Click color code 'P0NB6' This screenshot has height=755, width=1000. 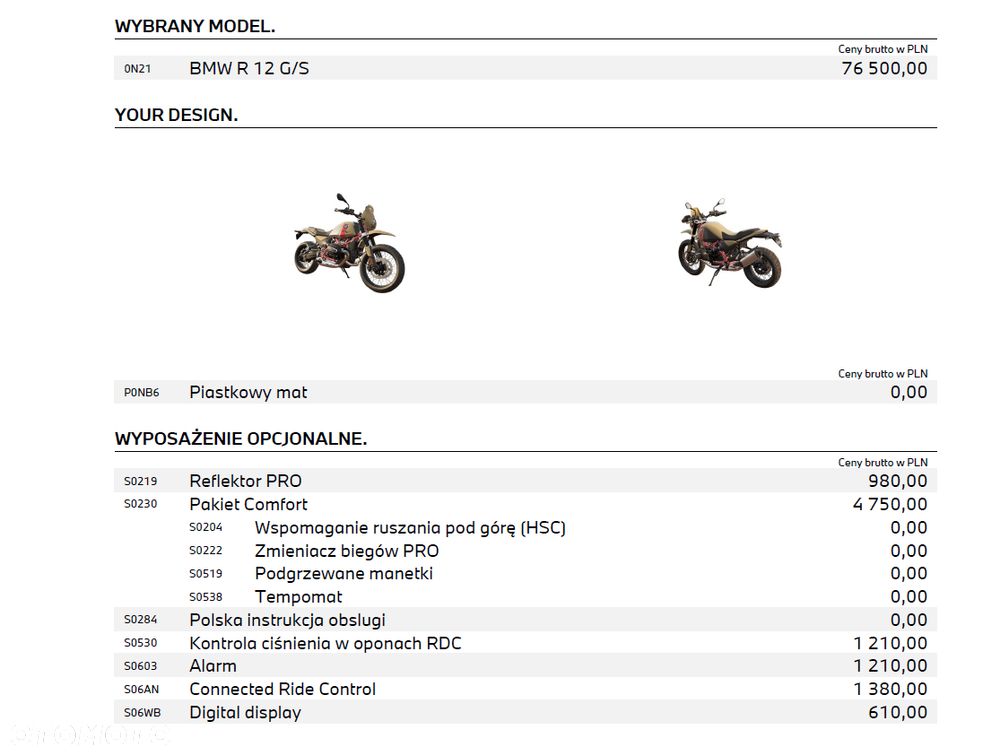click(141, 393)
